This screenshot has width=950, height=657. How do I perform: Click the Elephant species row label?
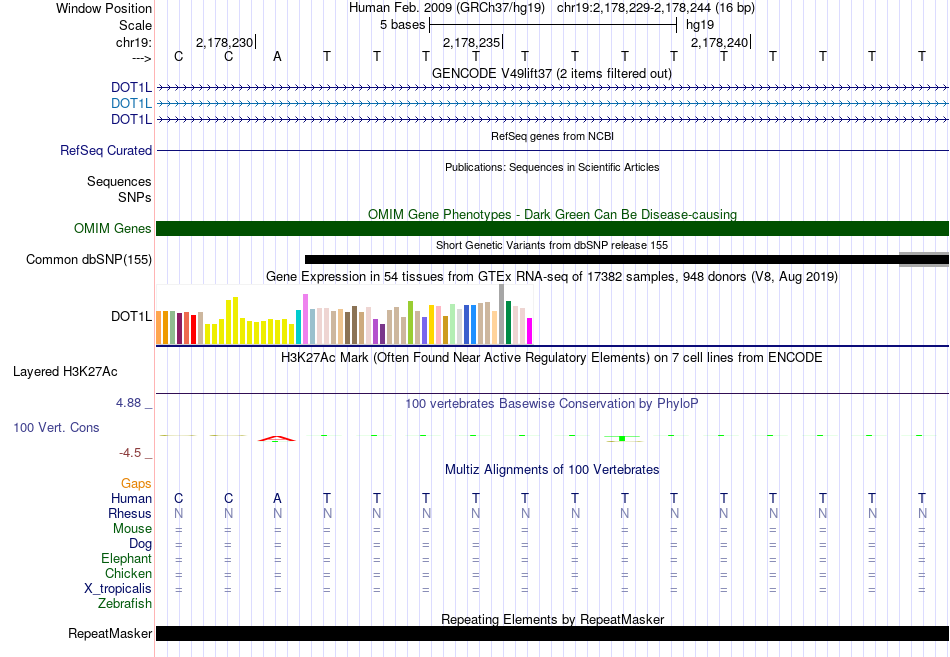[126, 559]
